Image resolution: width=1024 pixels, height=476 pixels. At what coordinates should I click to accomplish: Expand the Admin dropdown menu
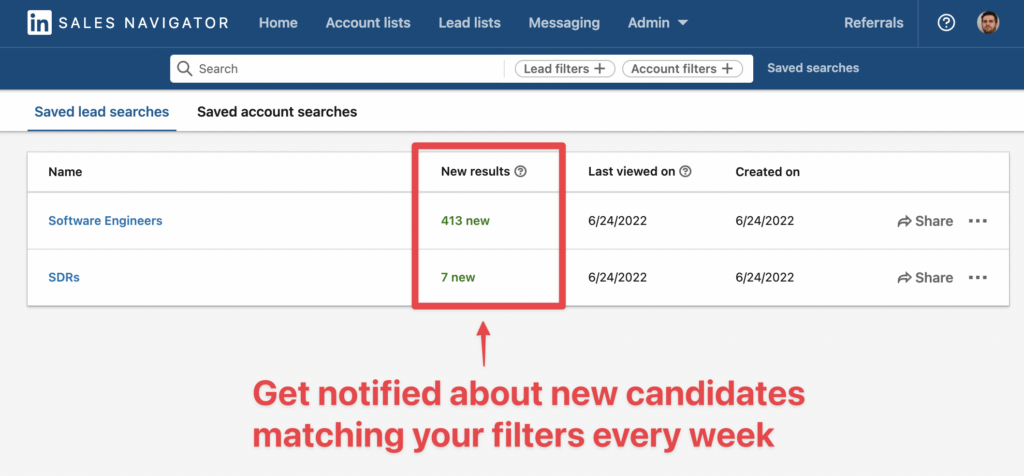tap(658, 23)
